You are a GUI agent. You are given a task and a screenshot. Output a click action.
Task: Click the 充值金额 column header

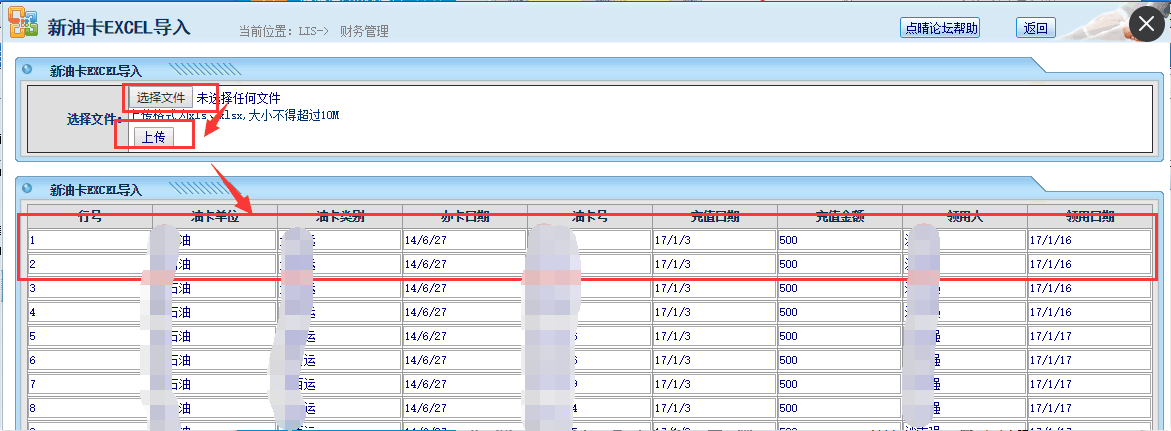(839, 216)
